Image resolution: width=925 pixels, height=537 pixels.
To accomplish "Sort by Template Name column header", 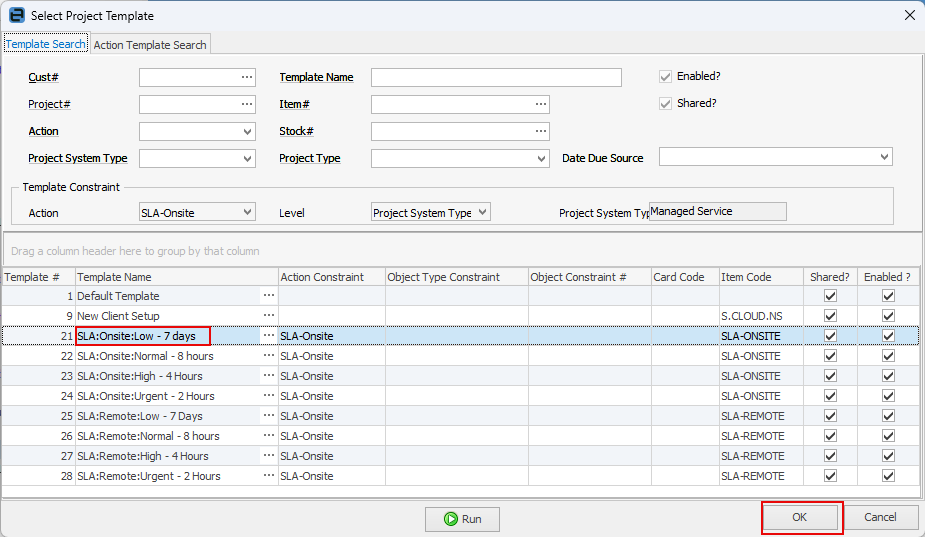I will pos(176,277).
